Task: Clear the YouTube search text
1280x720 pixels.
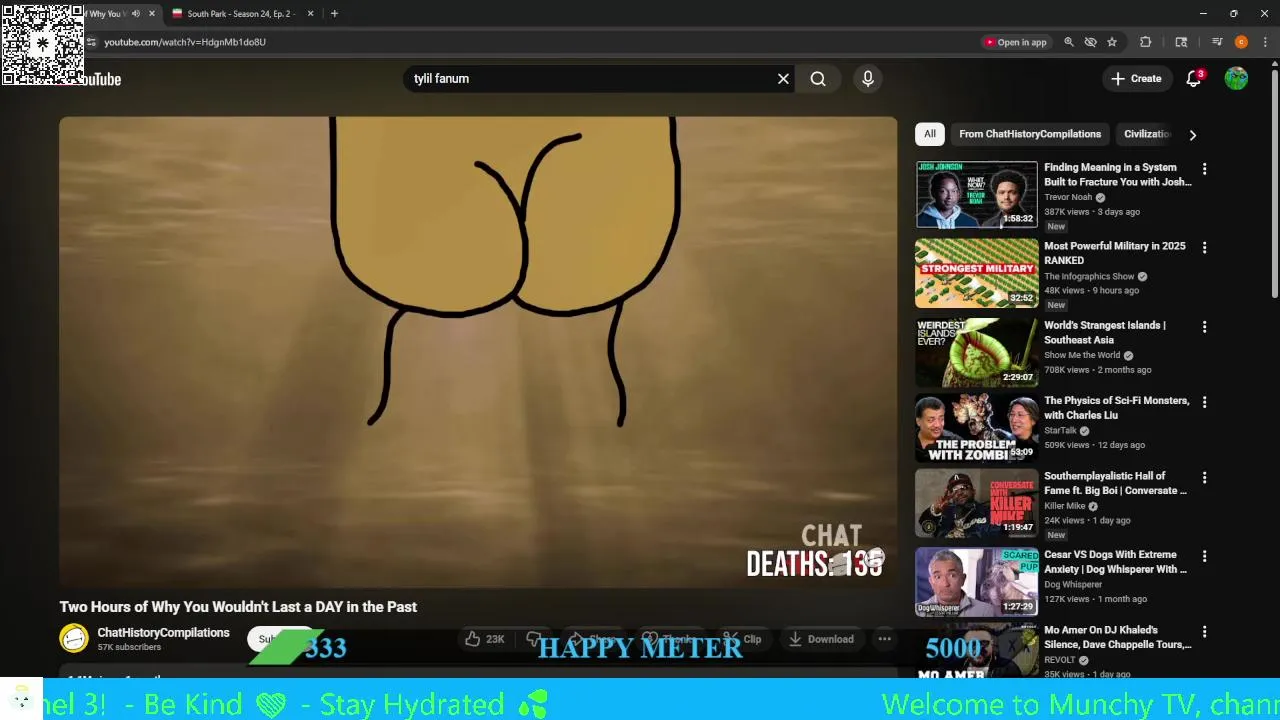Action: point(783,78)
